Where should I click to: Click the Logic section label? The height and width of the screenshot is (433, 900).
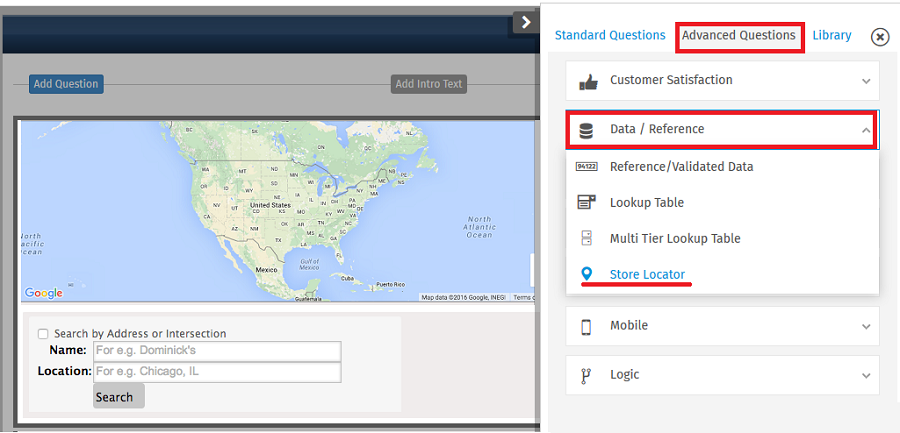(x=624, y=375)
